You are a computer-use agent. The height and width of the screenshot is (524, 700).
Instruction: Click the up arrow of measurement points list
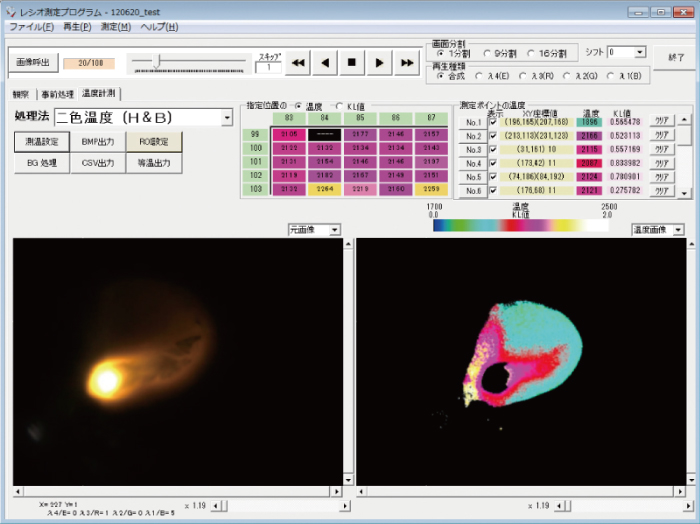coord(684,120)
